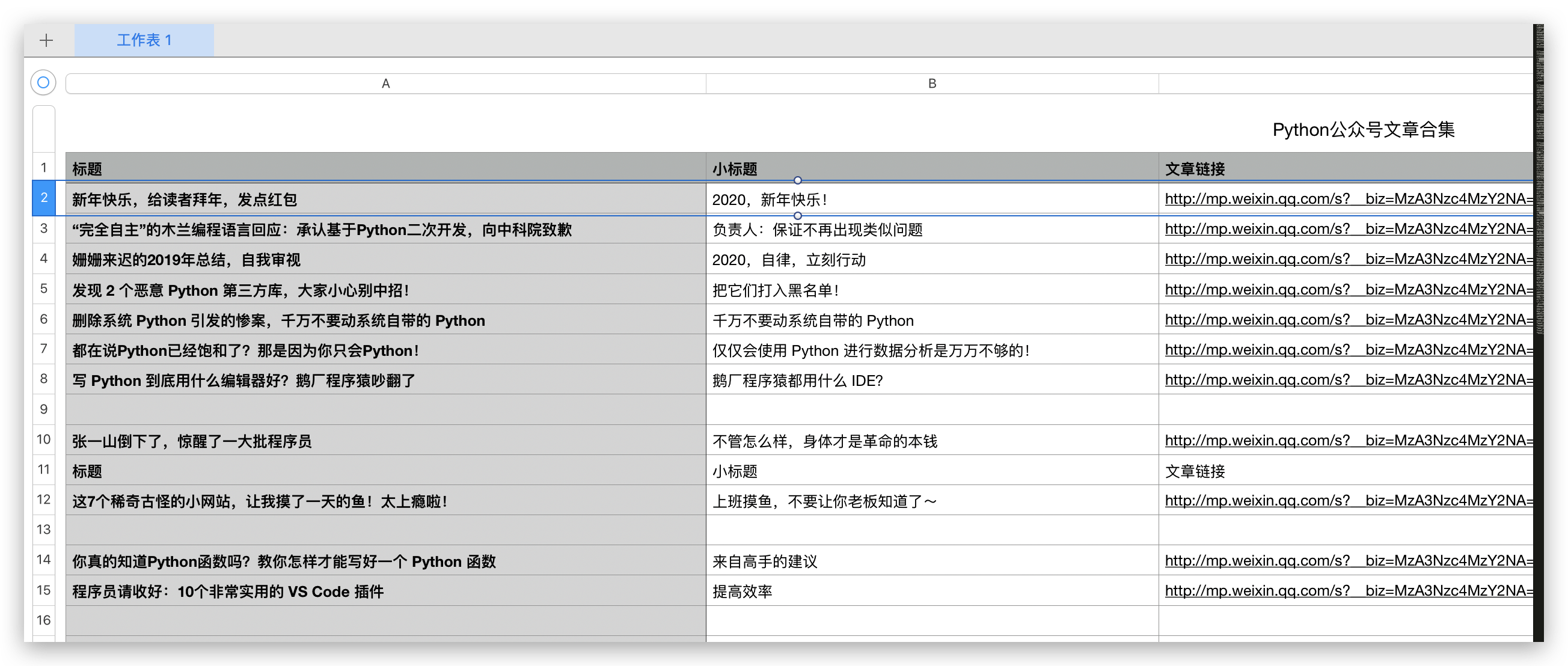Screen dimensions: 1568x666
Task: Click bottom selection handle of row 2
Action: click(797, 216)
